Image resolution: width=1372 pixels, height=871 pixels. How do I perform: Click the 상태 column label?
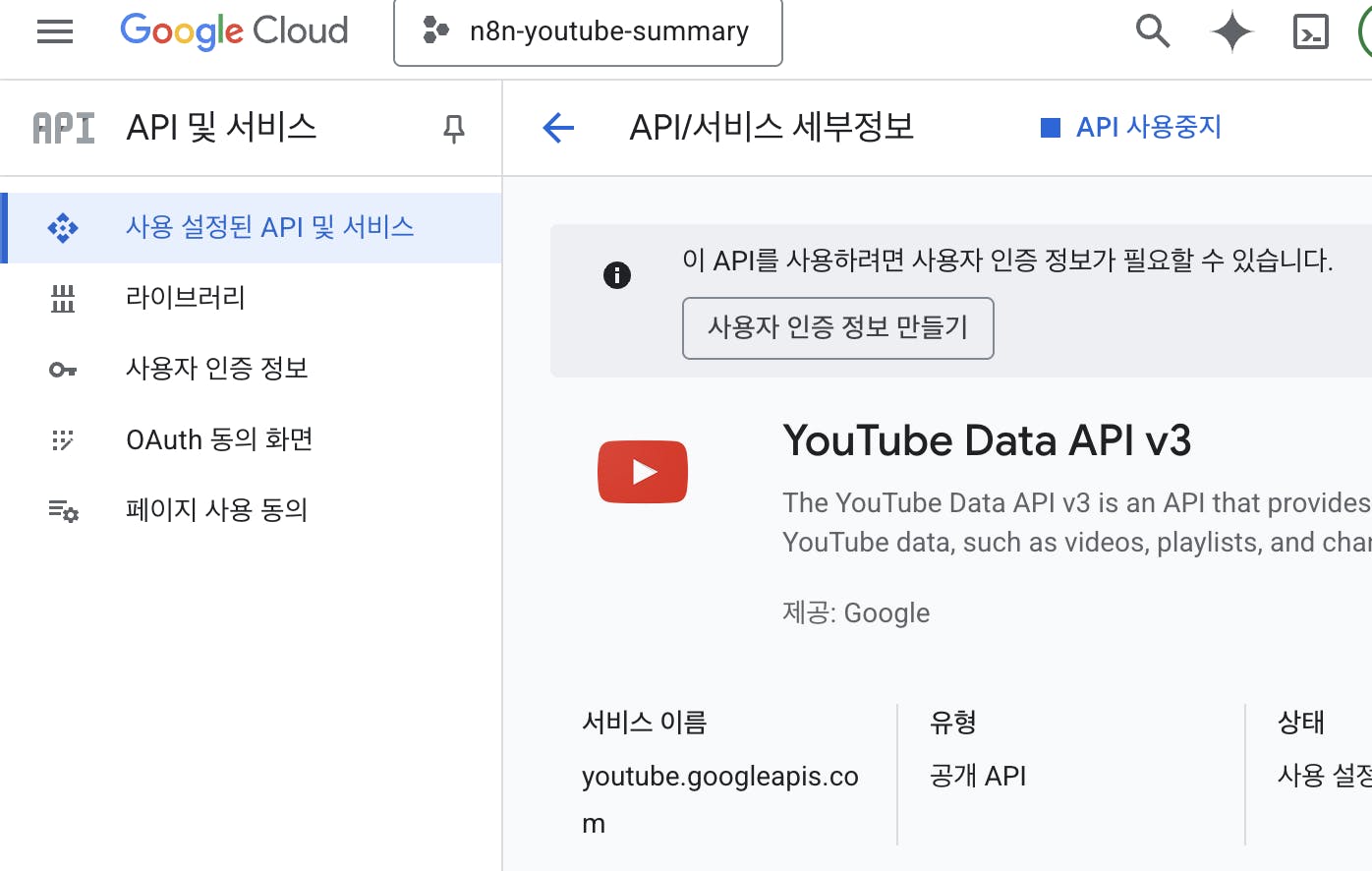pyautogui.click(x=1301, y=723)
